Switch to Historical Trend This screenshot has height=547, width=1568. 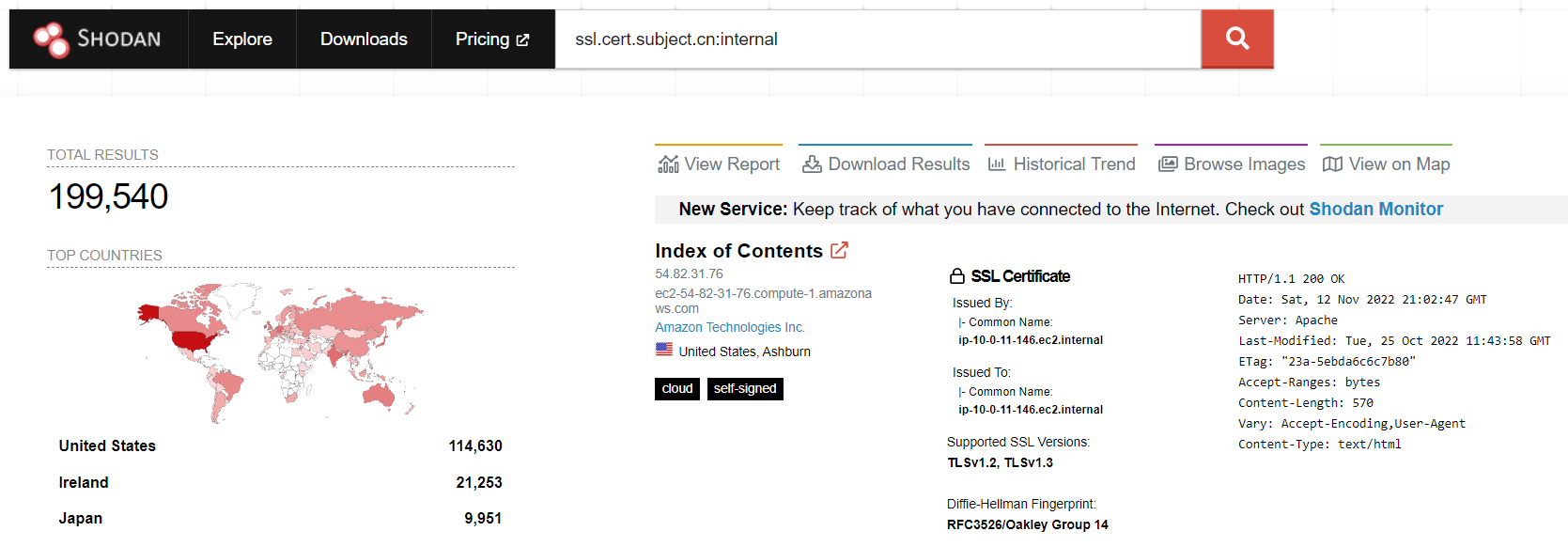pyautogui.click(x=1062, y=164)
